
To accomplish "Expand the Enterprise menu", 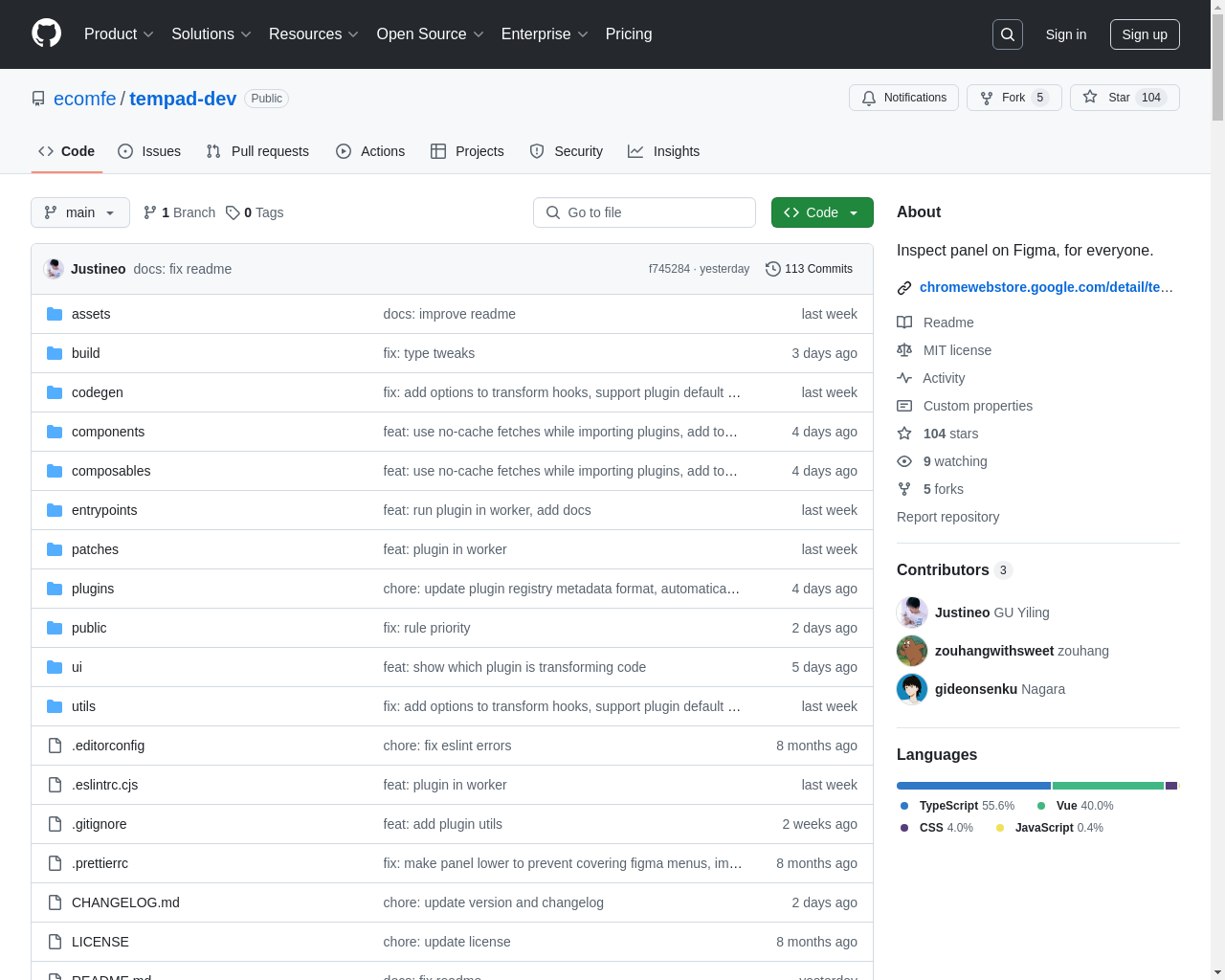I will pos(545,34).
